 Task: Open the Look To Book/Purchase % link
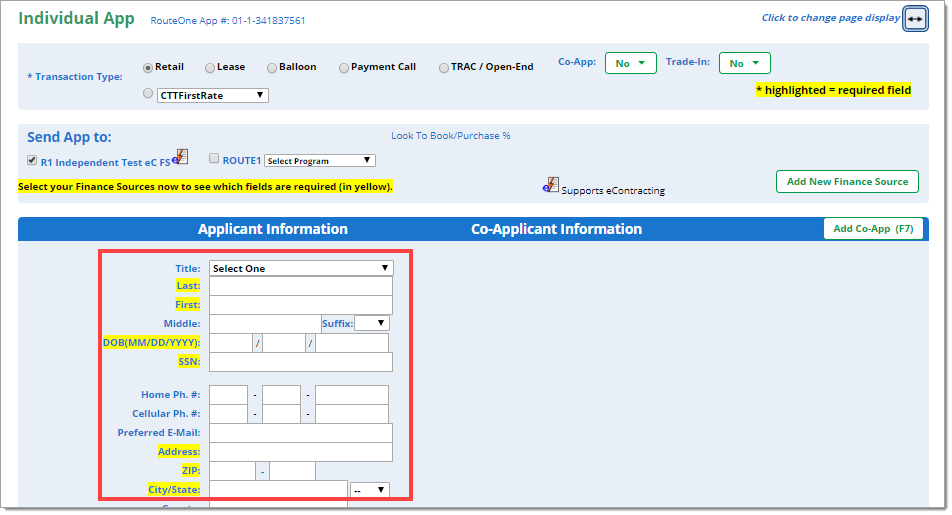pos(450,136)
